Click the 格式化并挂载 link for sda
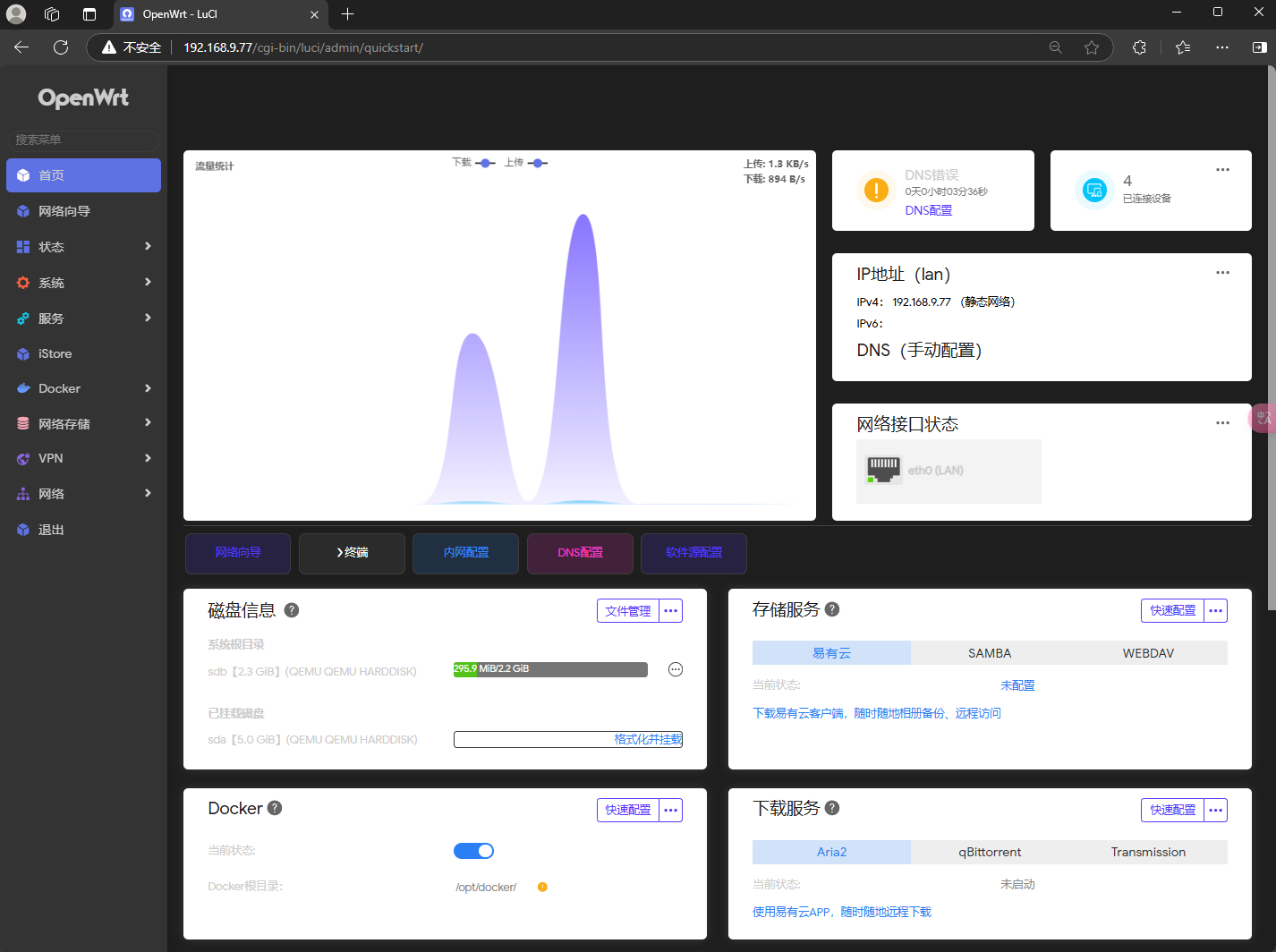Image resolution: width=1276 pixels, height=952 pixels. click(648, 739)
